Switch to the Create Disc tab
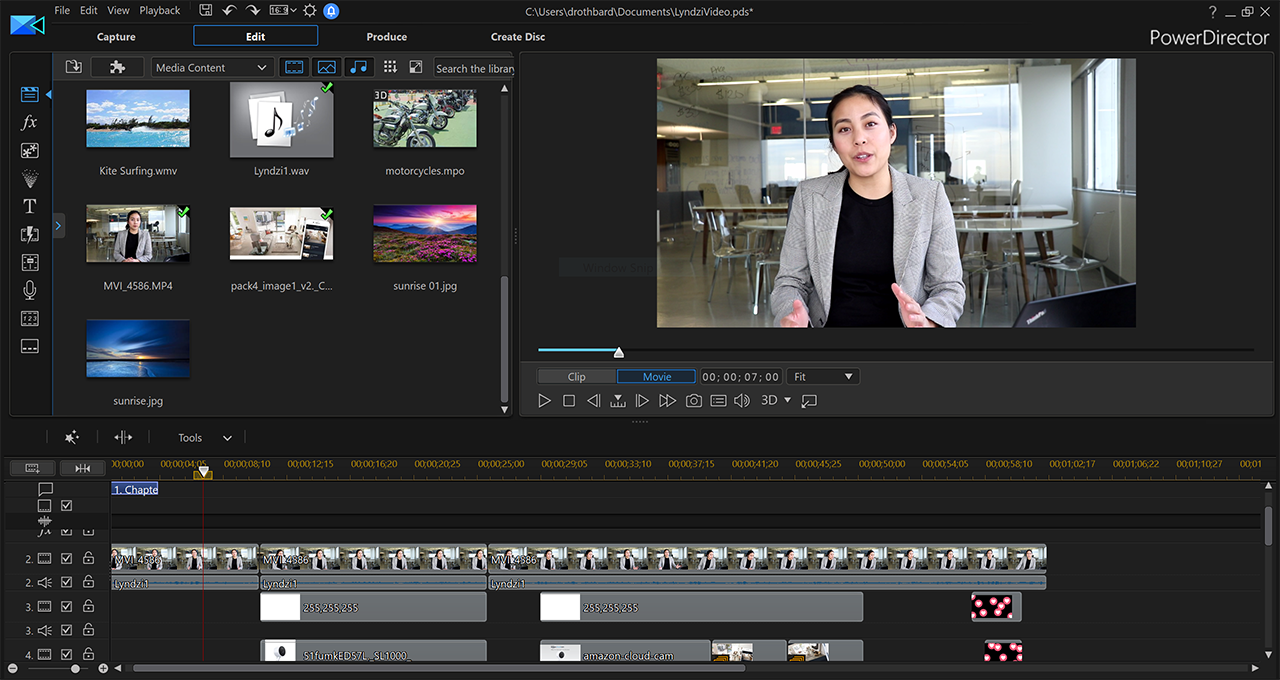The image size is (1280, 680). click(518, 37)
